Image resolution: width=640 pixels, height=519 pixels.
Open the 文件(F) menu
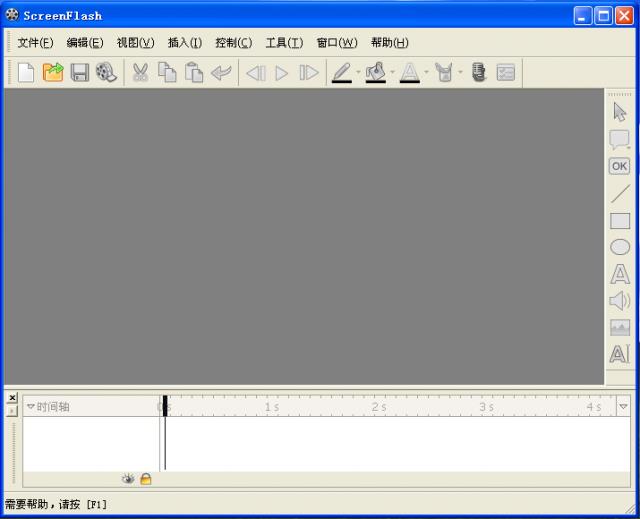tap(35, 43)
